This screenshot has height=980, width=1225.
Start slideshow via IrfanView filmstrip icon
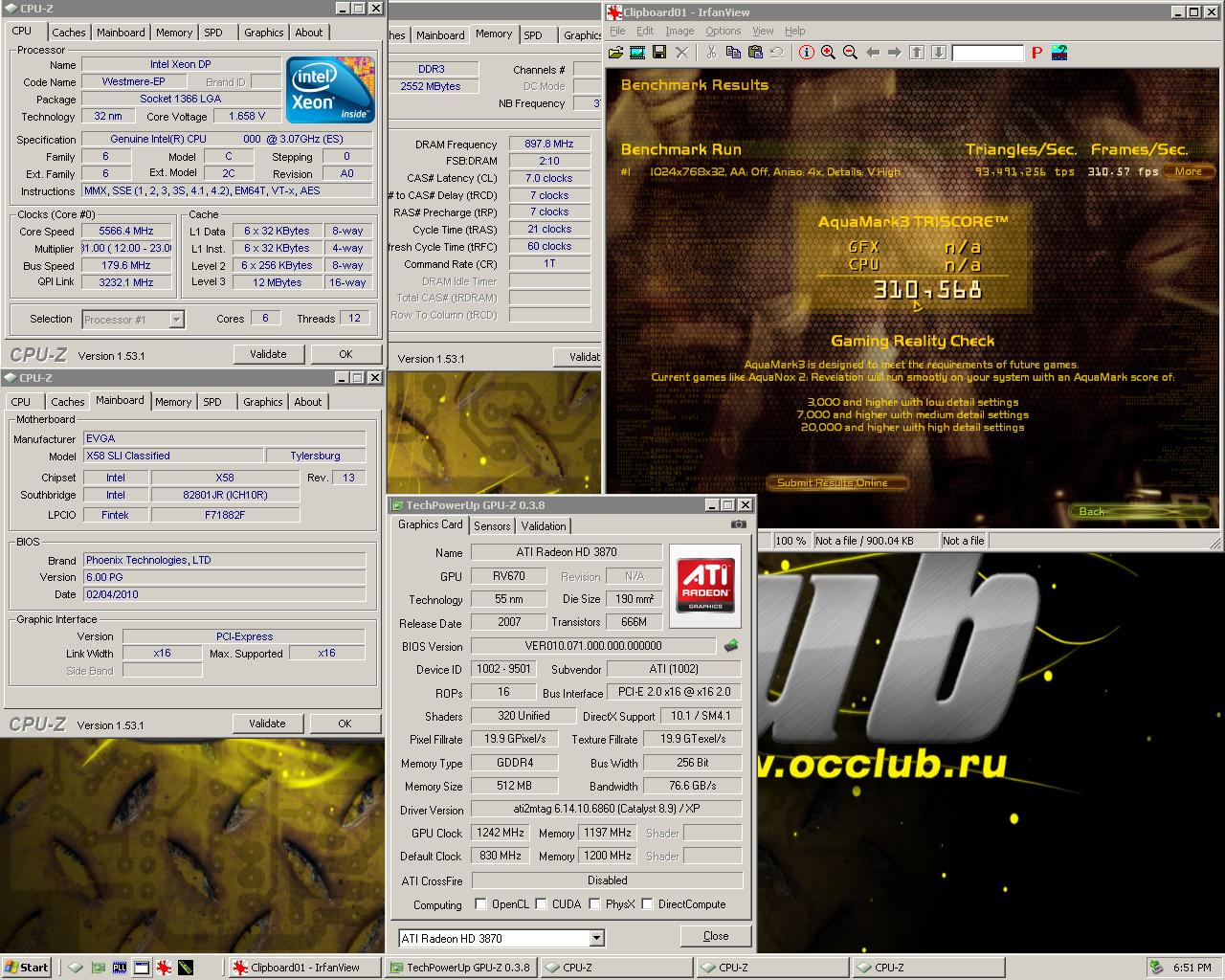(x=637, y=53)
